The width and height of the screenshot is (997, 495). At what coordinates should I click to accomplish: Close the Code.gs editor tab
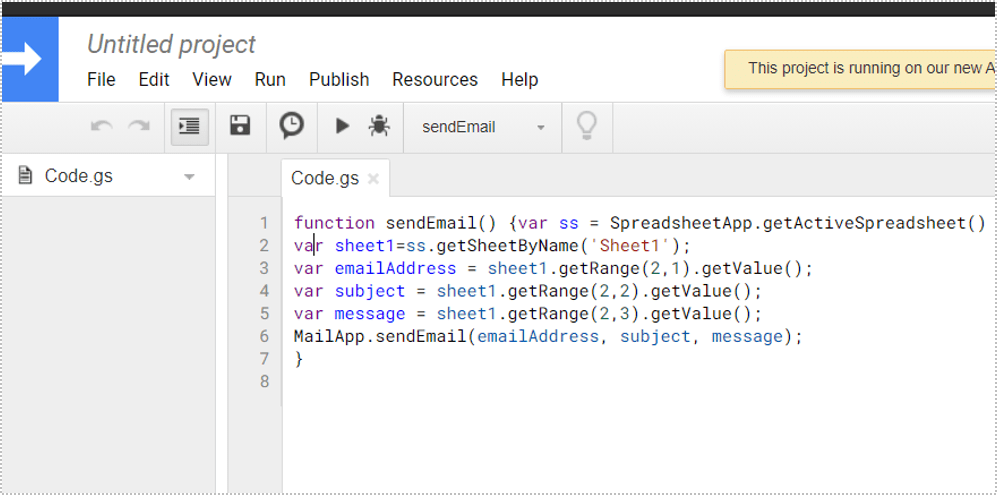[x=373, y=179]
